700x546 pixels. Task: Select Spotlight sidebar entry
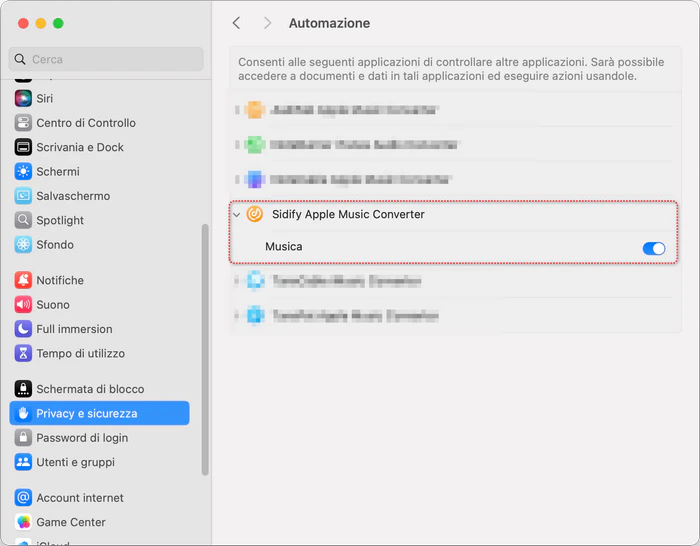point(100,220)
